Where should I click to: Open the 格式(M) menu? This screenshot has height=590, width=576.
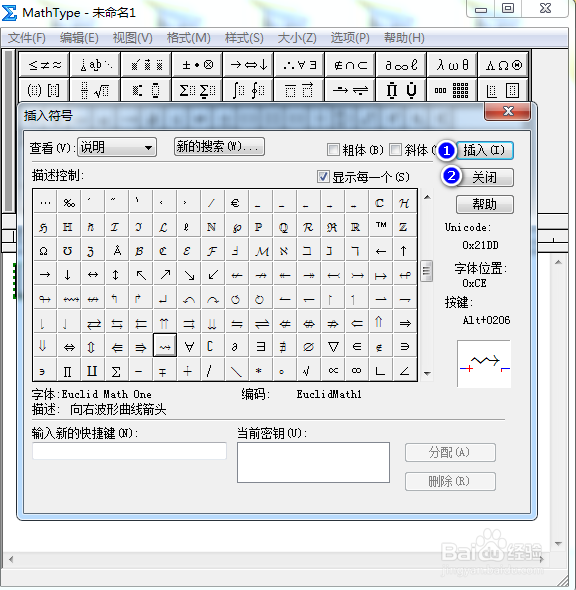[188, 38]
